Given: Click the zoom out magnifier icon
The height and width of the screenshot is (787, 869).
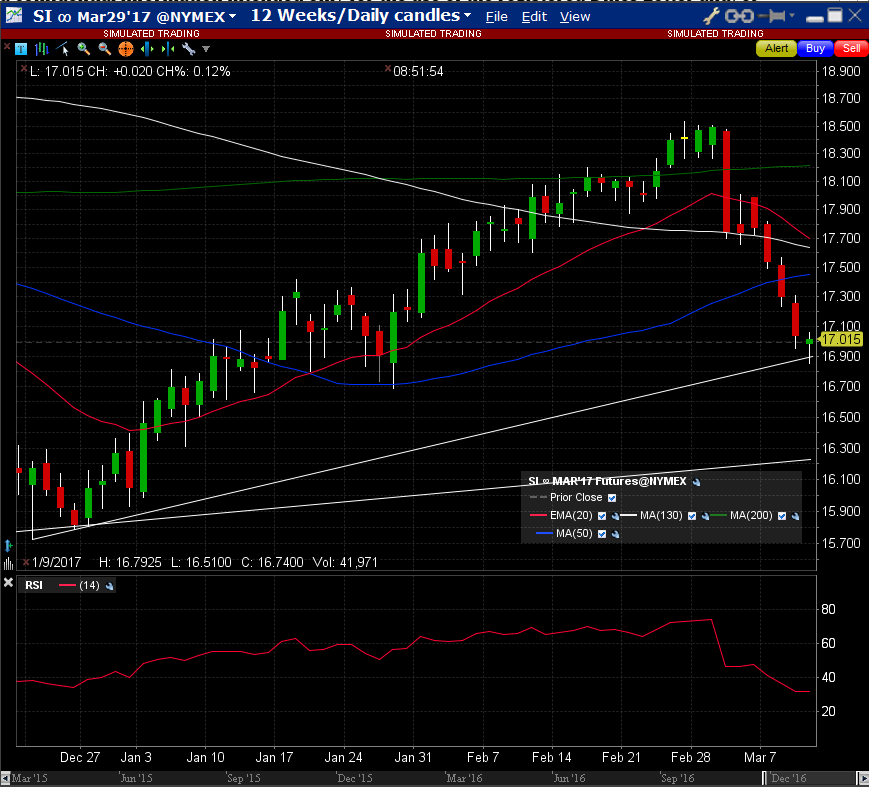Looking at the screenshot, I should 105,49.
